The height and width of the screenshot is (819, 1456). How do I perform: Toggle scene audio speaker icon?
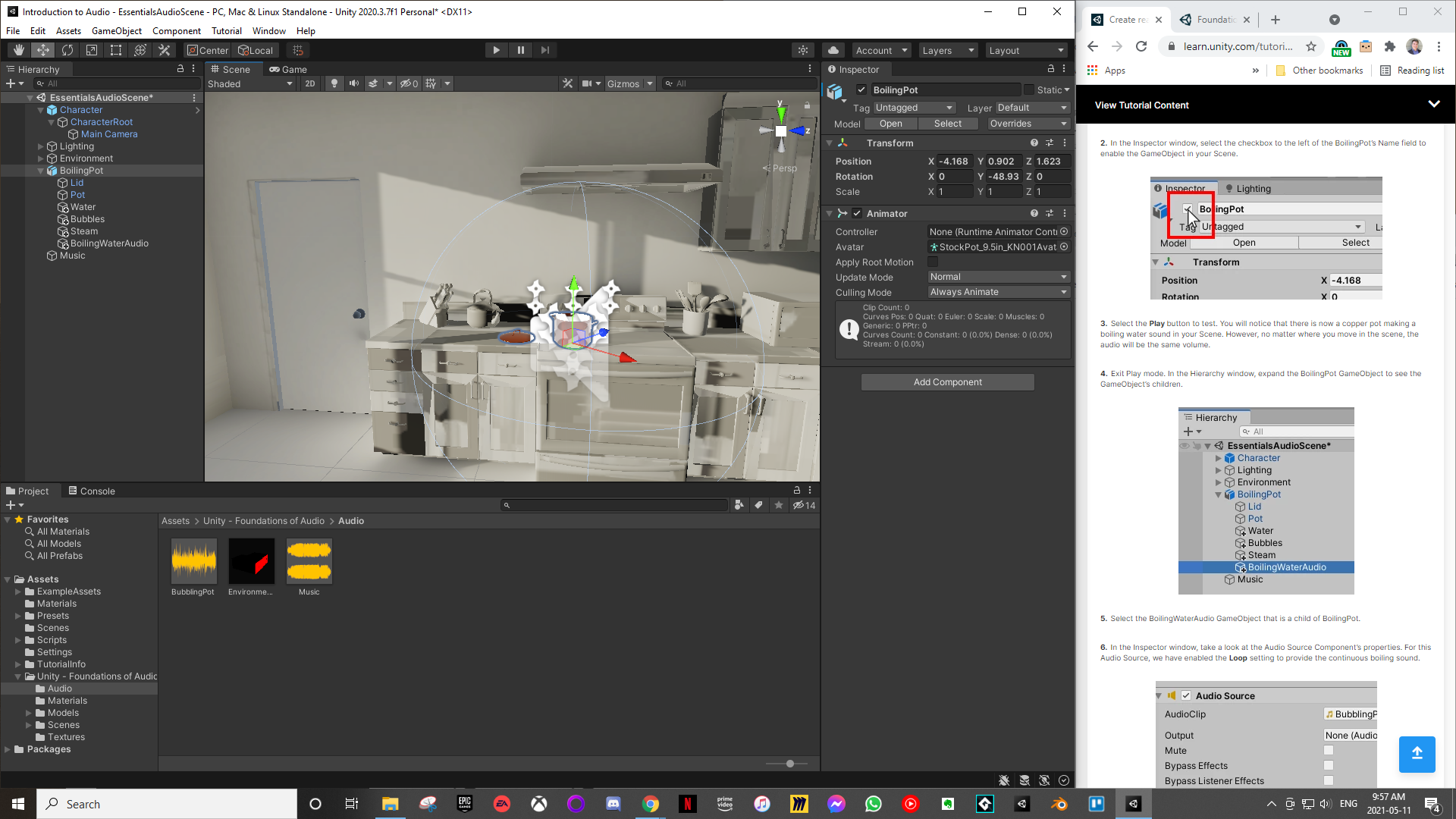point(353,83)
